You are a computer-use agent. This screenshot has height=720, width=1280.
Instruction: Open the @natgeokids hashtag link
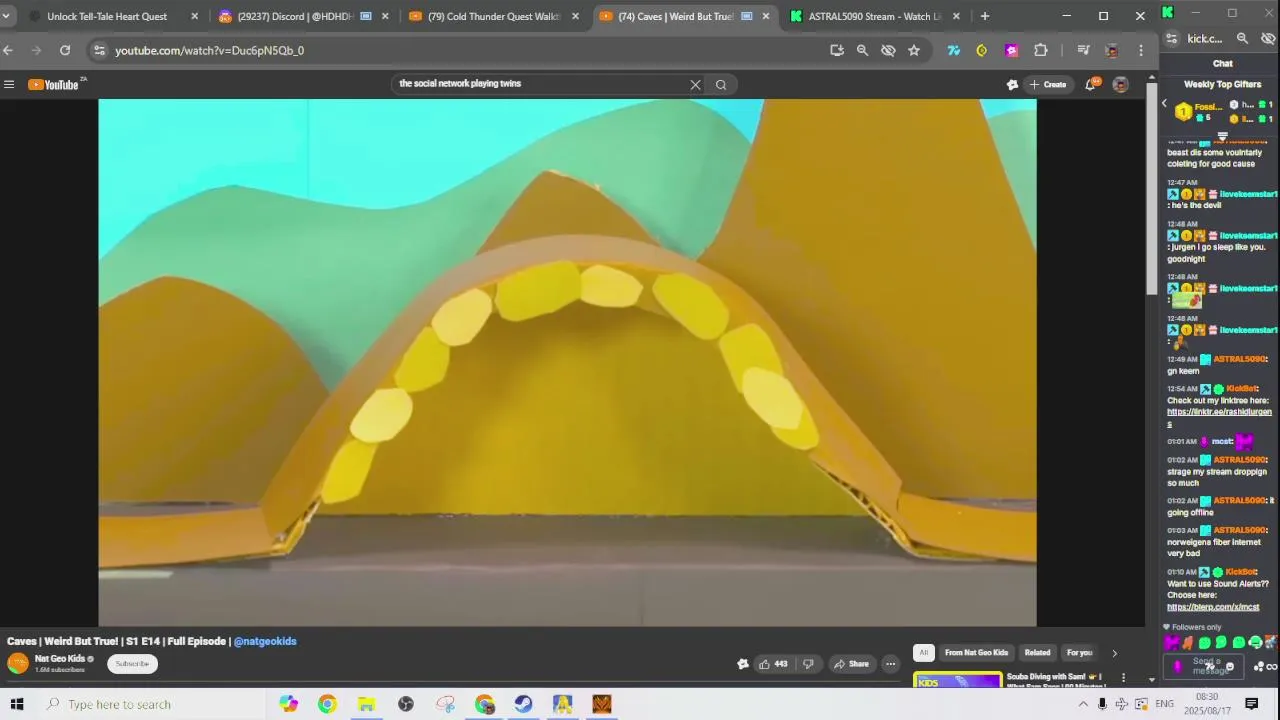(x=265, y=642)
